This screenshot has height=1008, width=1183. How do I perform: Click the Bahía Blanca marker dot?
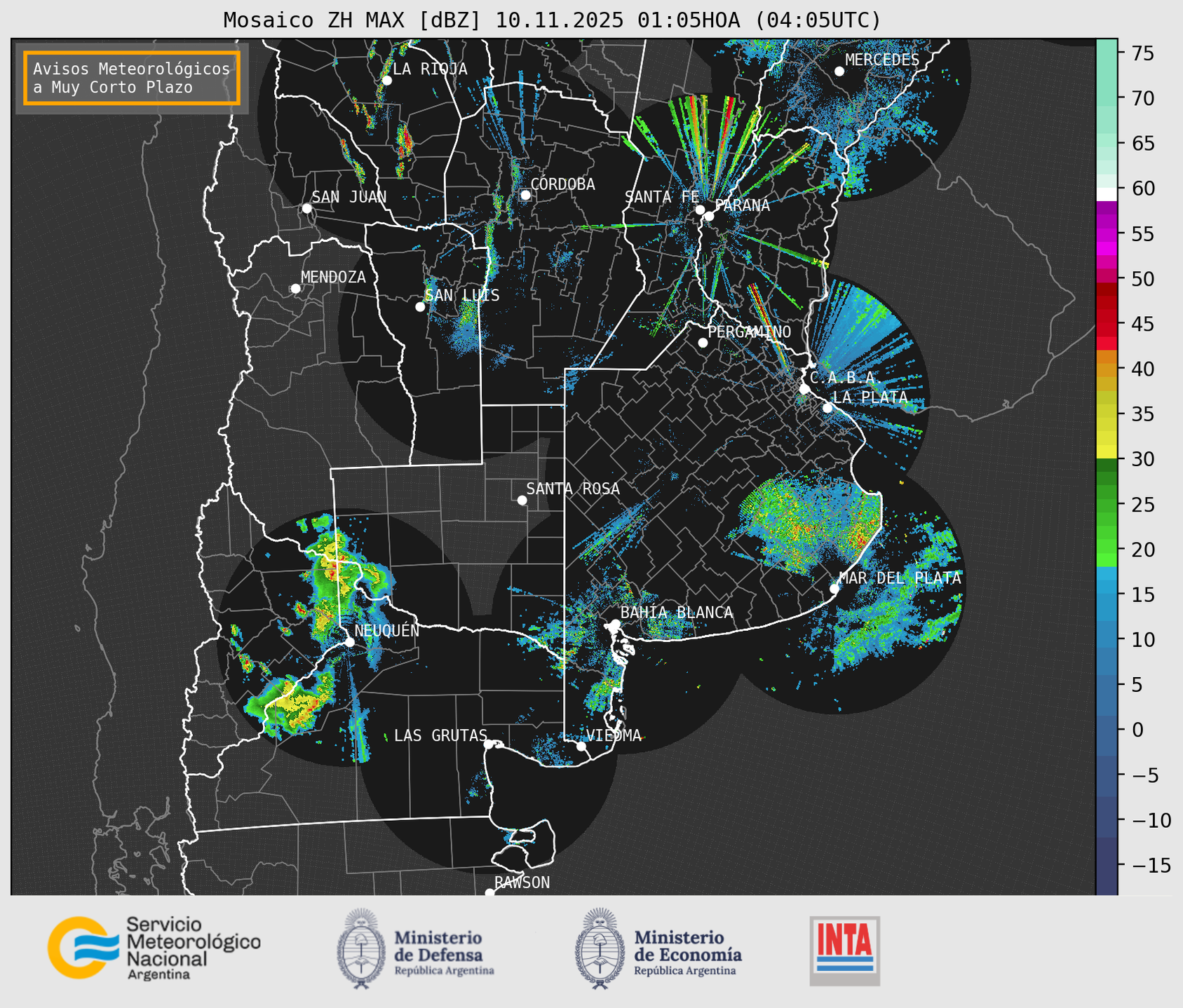click(615, 624)
